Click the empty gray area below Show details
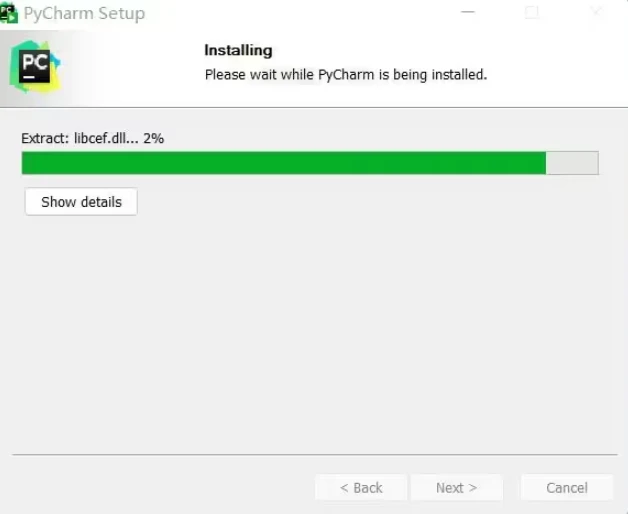628x514 pixels. [314, 333]
